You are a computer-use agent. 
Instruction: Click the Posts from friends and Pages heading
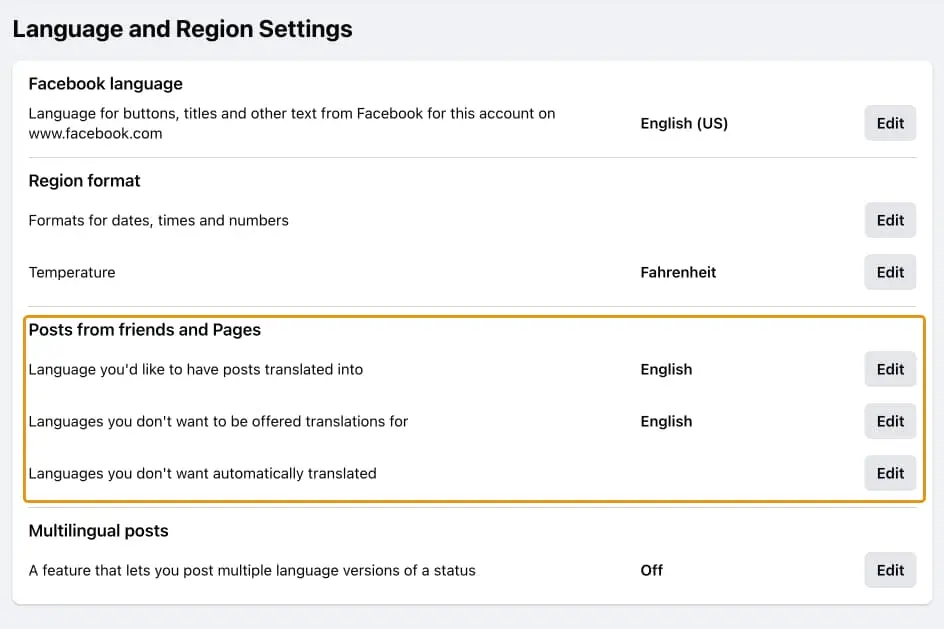[144, 330]
